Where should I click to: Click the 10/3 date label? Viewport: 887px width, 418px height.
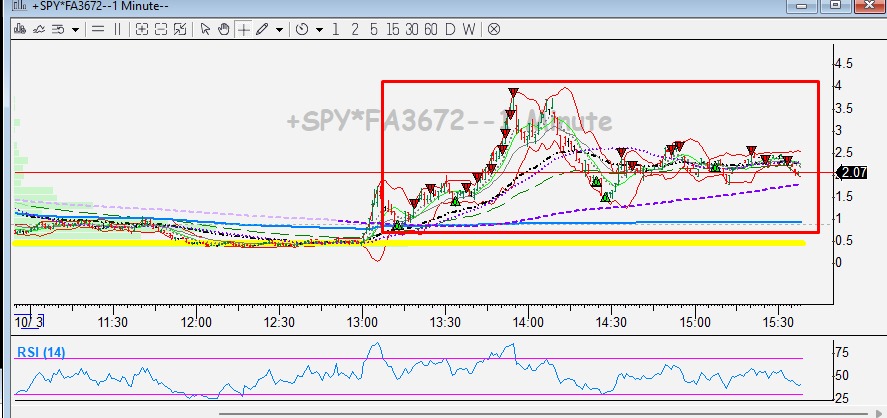point(29,322)
